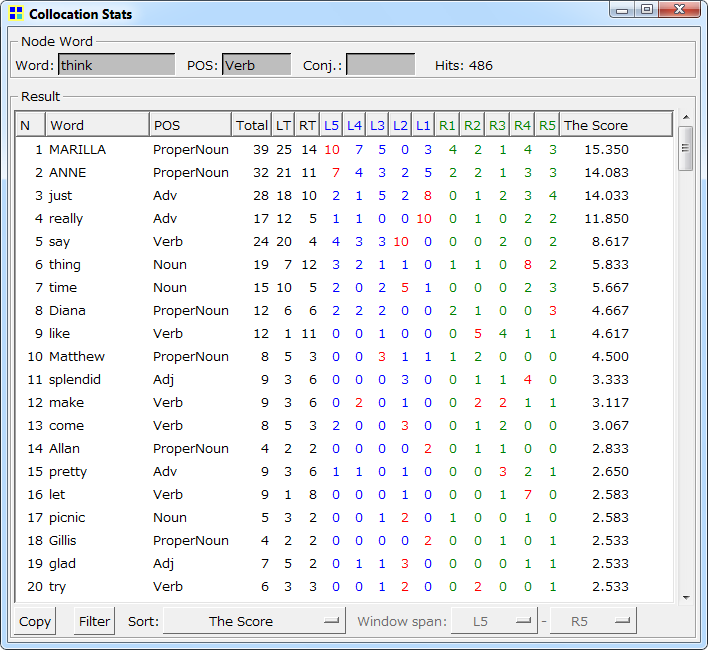708x650 pixels.
Task: Click the score 3.333 for splendid
Action: [610, 380]
